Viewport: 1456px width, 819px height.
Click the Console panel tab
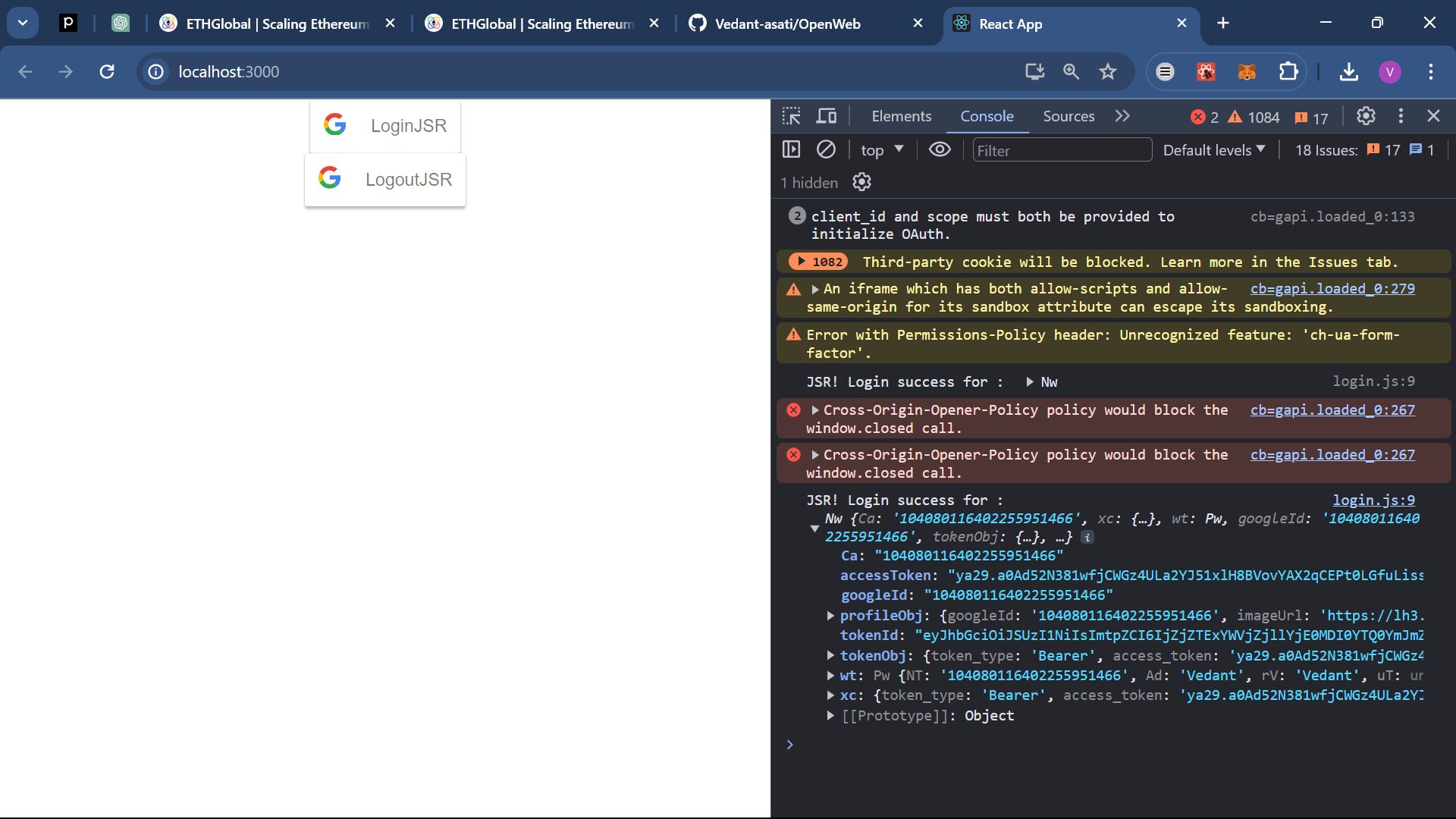pyautogui.click(x=987, y=116)
